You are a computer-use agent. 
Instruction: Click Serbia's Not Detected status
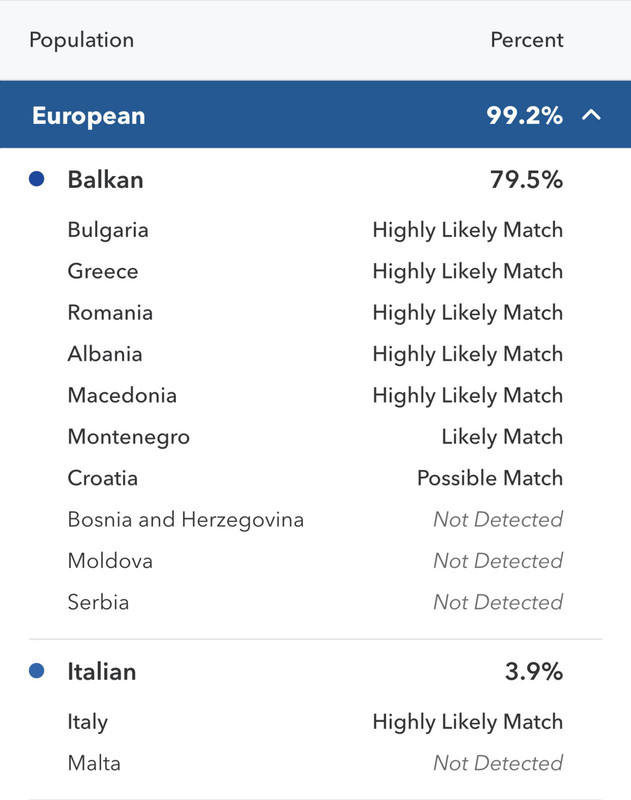(498, 602)
